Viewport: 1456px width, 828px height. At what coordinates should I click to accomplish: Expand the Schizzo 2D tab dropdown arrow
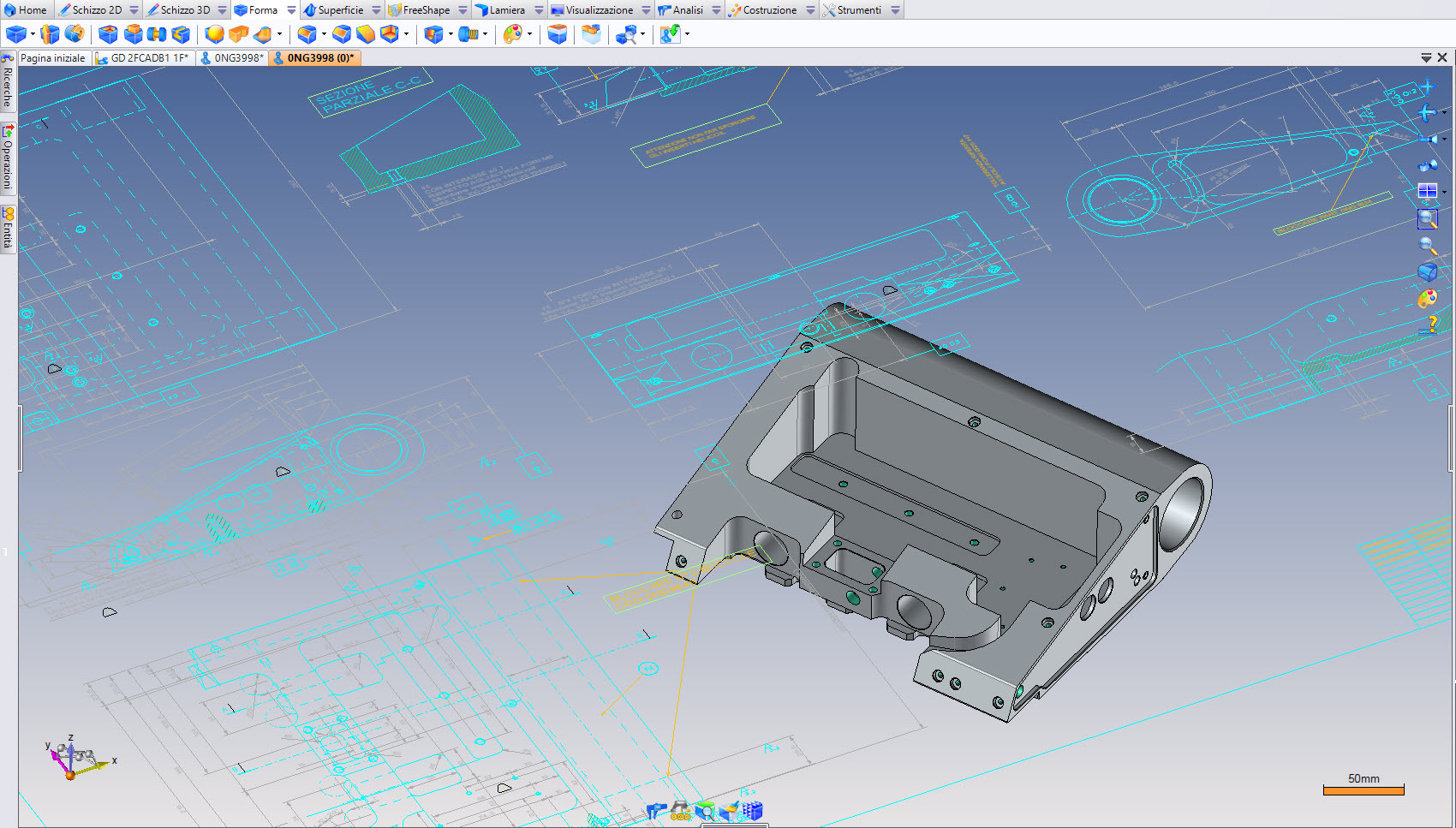tap(134, 10)
